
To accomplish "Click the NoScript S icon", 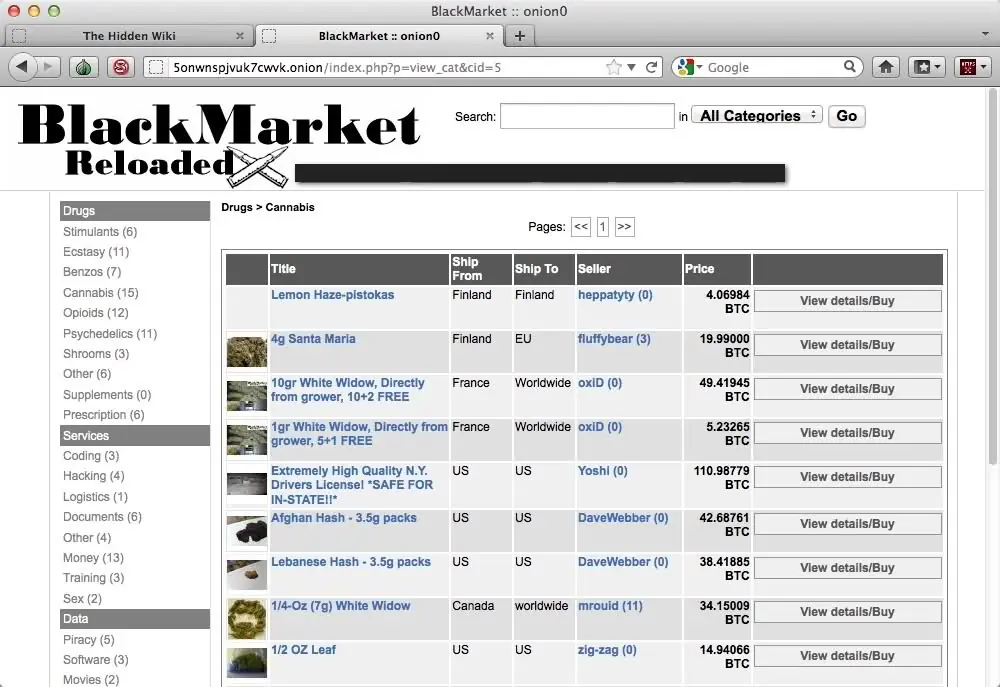I will [121, 67].
